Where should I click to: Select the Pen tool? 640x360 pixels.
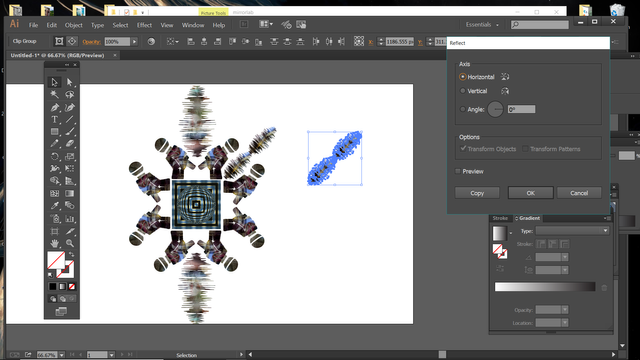(x=54, y=107)
